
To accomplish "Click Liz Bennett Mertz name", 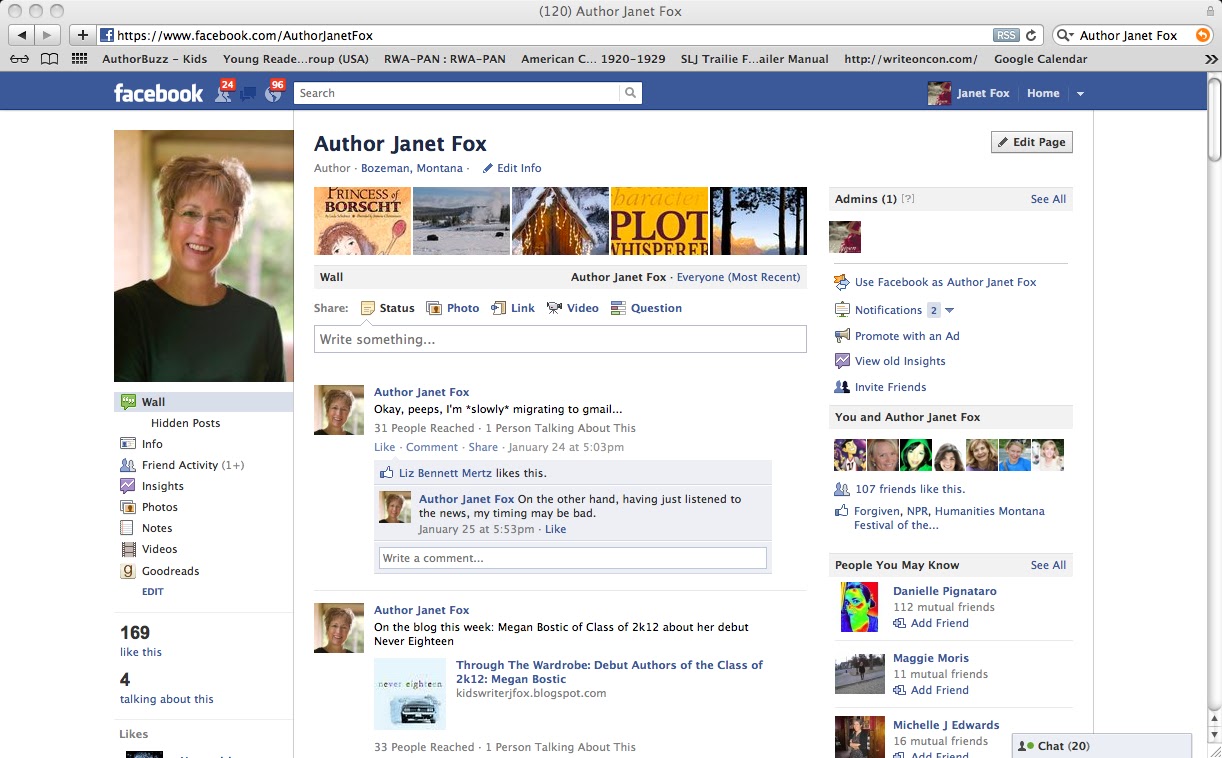I will pyautogui.click(x=445, y=473).
